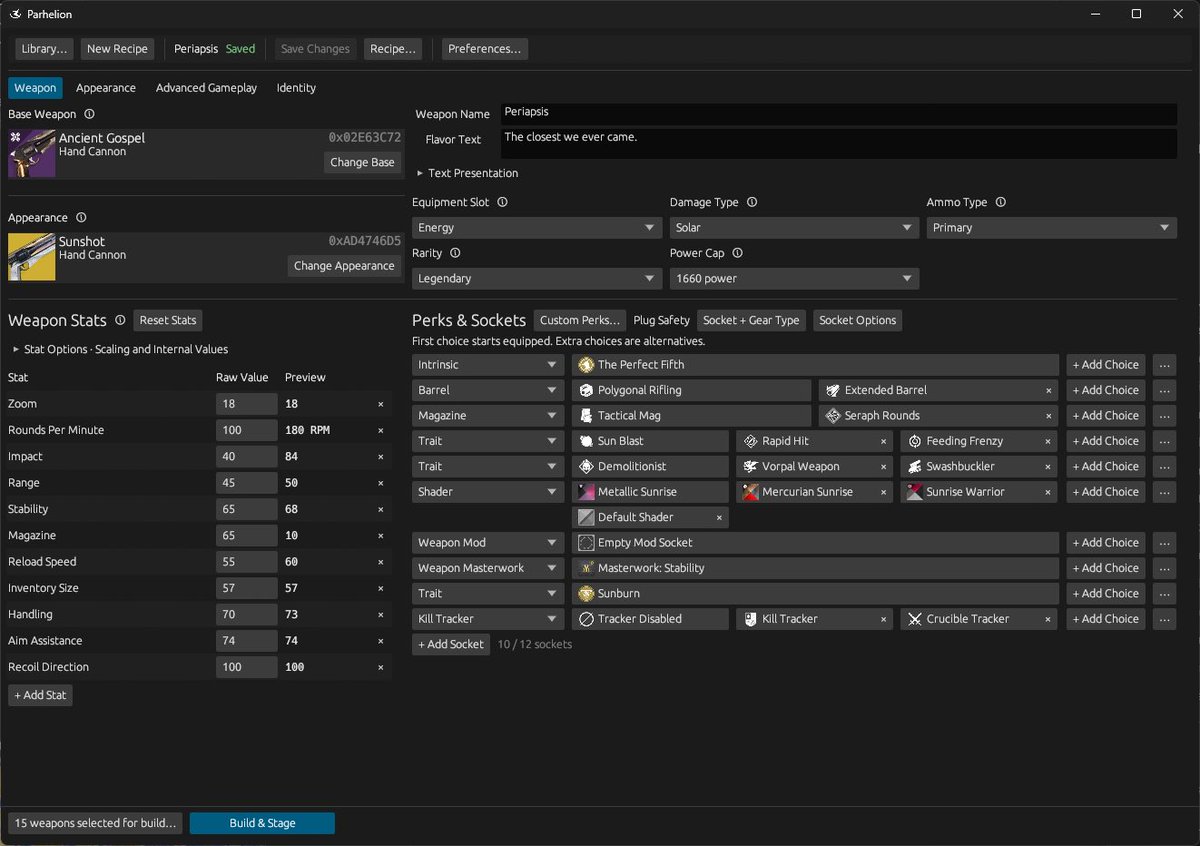Image resolution: width=1200 pixels, height=846 pixels.
Task: Edit the Impact raw value field
Action: [x=246, y=456]
